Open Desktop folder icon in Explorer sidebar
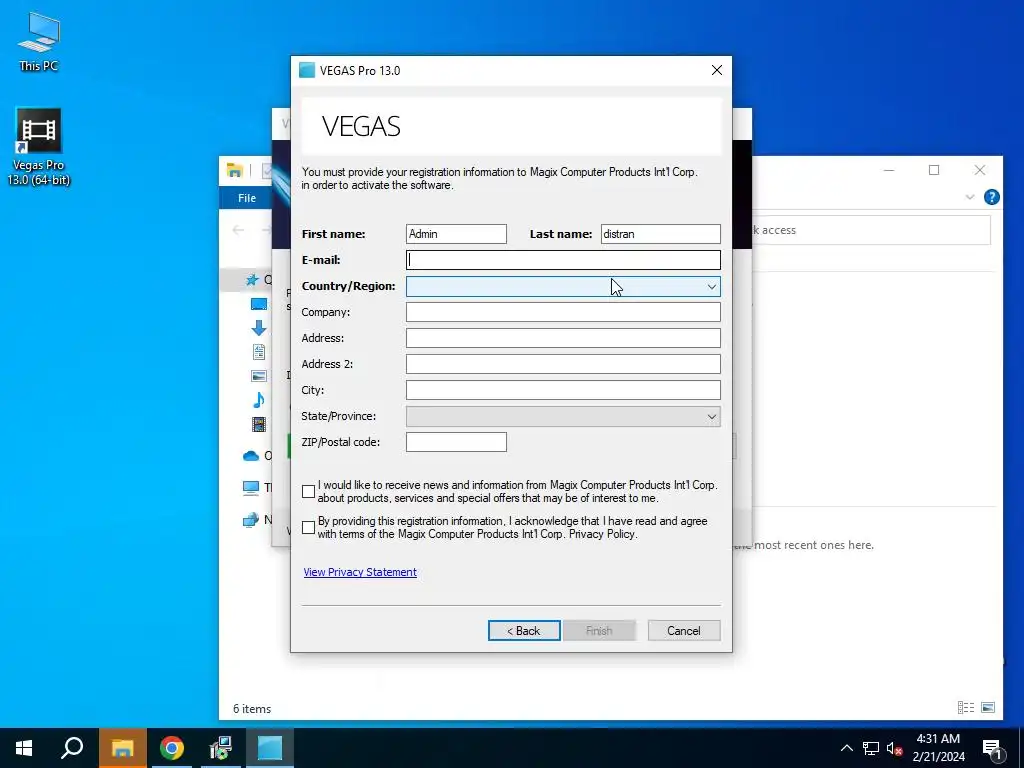This screenshot has width=1024, height=768. tap(259, 304)
